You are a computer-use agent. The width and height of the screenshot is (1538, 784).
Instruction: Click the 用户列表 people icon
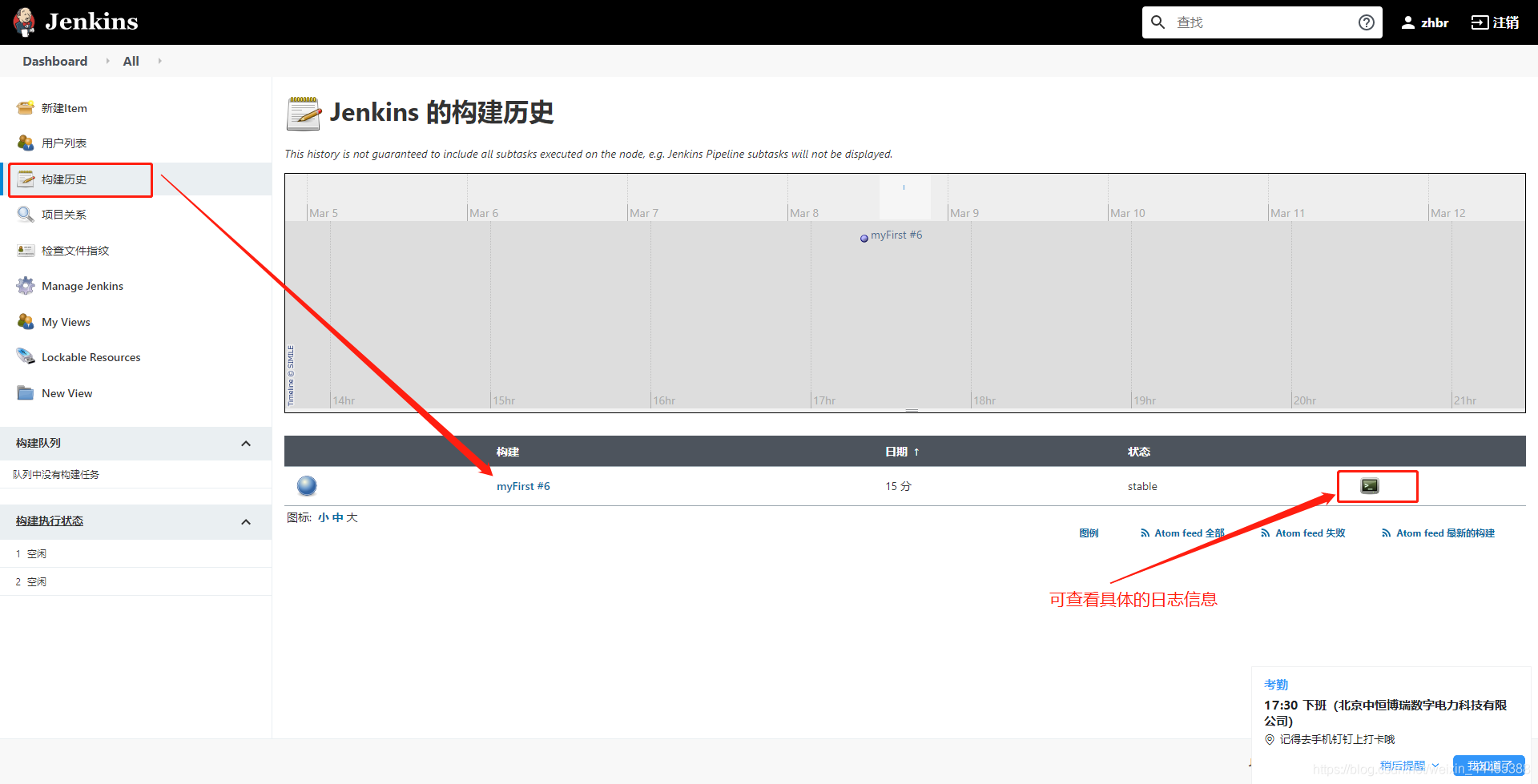26,143
